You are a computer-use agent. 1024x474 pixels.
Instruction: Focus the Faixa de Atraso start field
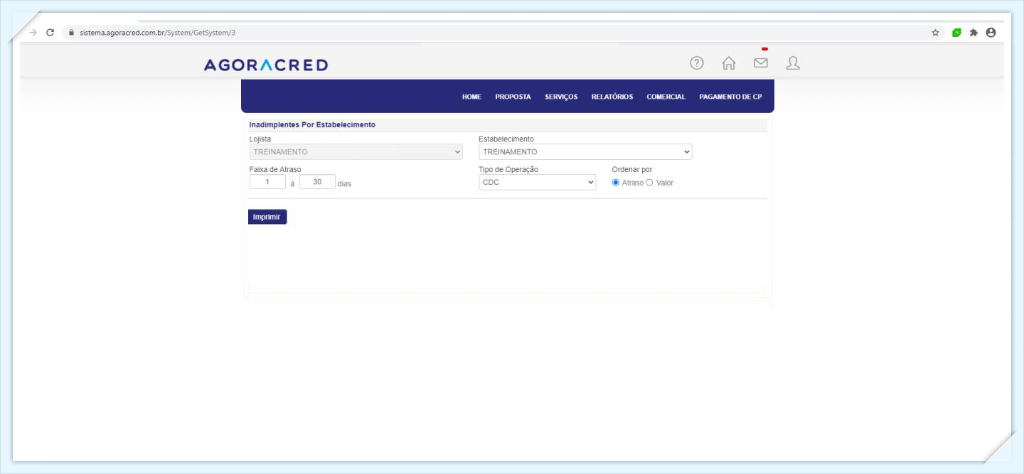[268, 182]
